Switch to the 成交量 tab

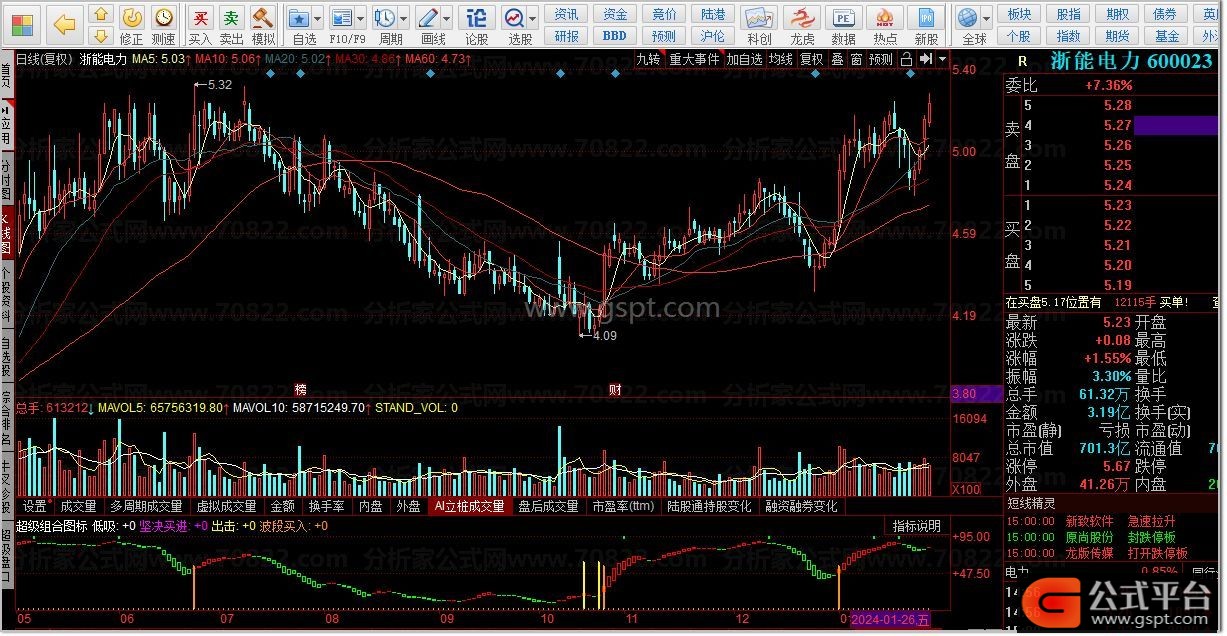click(78, 507)
